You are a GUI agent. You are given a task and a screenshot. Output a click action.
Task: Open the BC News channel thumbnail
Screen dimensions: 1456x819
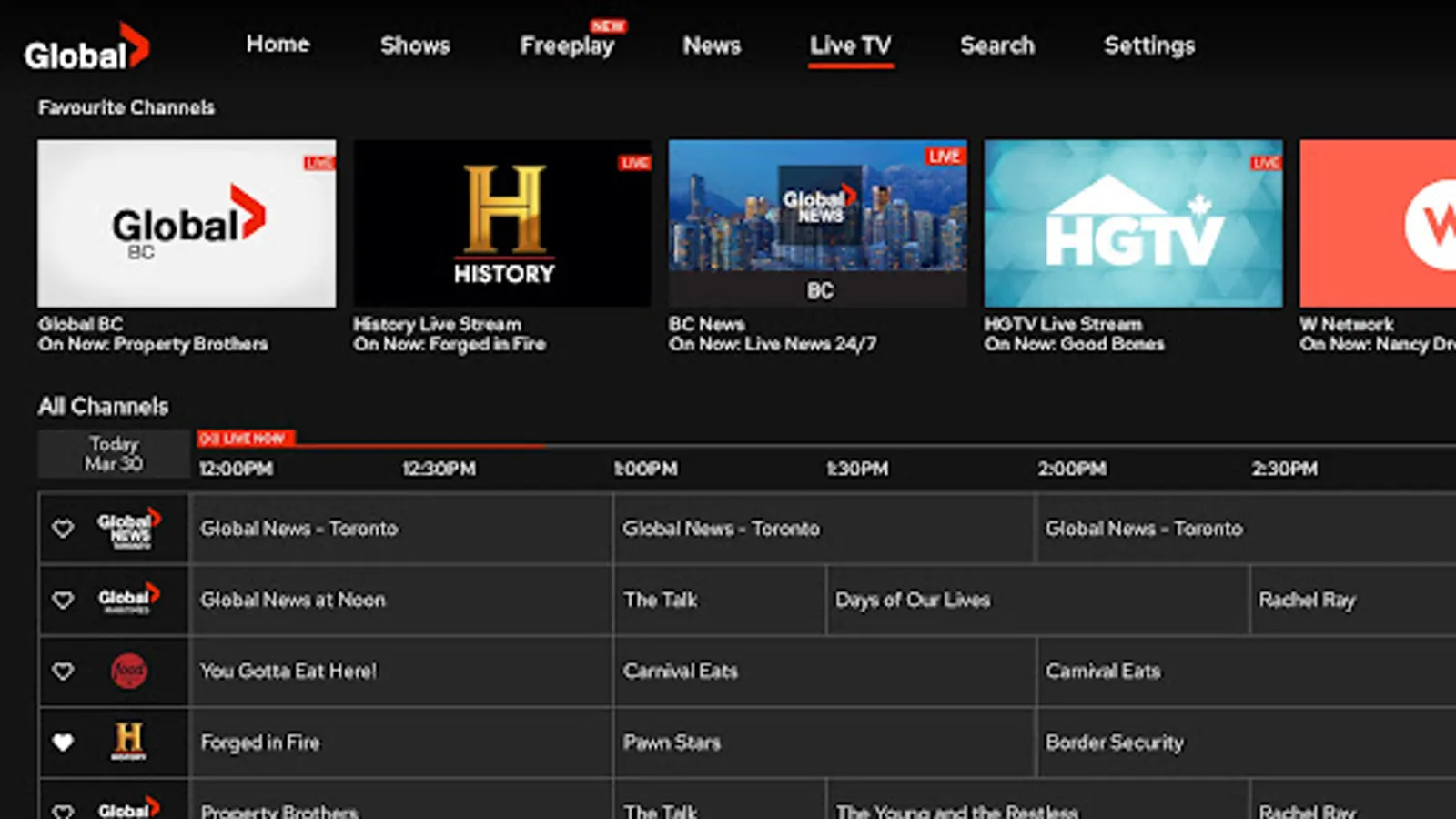818,223
